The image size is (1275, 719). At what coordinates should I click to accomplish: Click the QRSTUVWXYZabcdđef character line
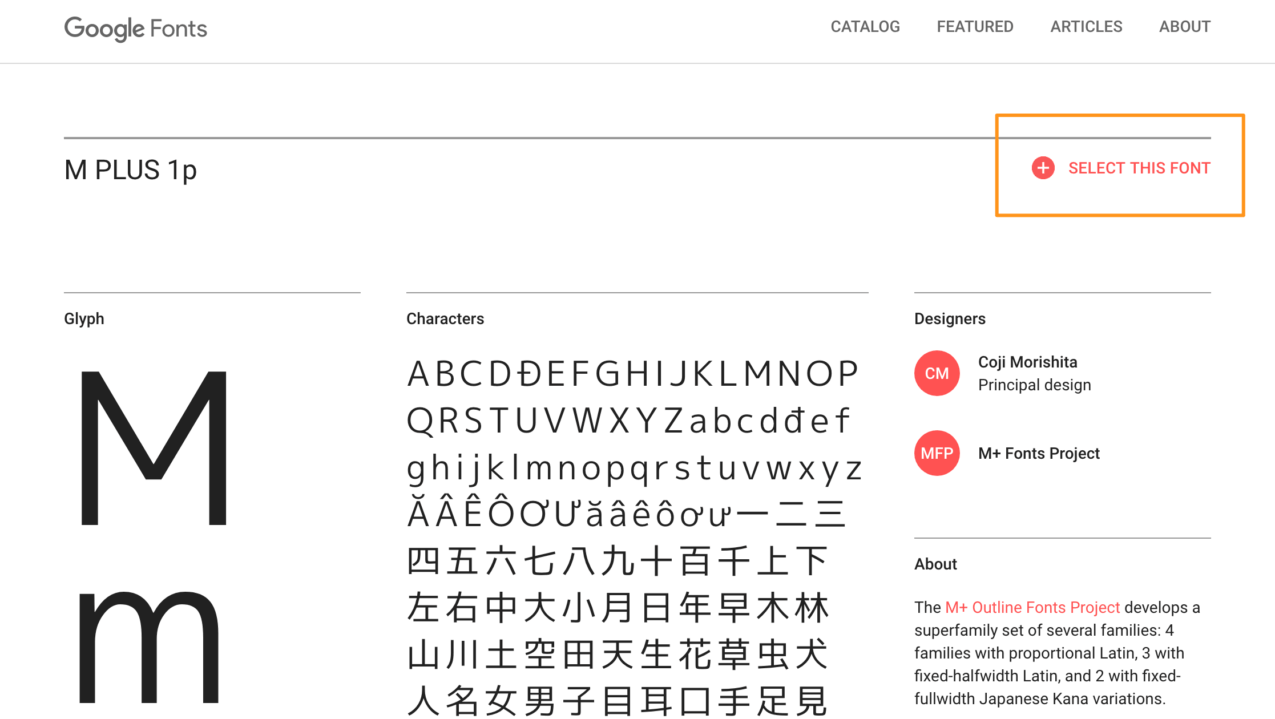[x=629, y=421]
